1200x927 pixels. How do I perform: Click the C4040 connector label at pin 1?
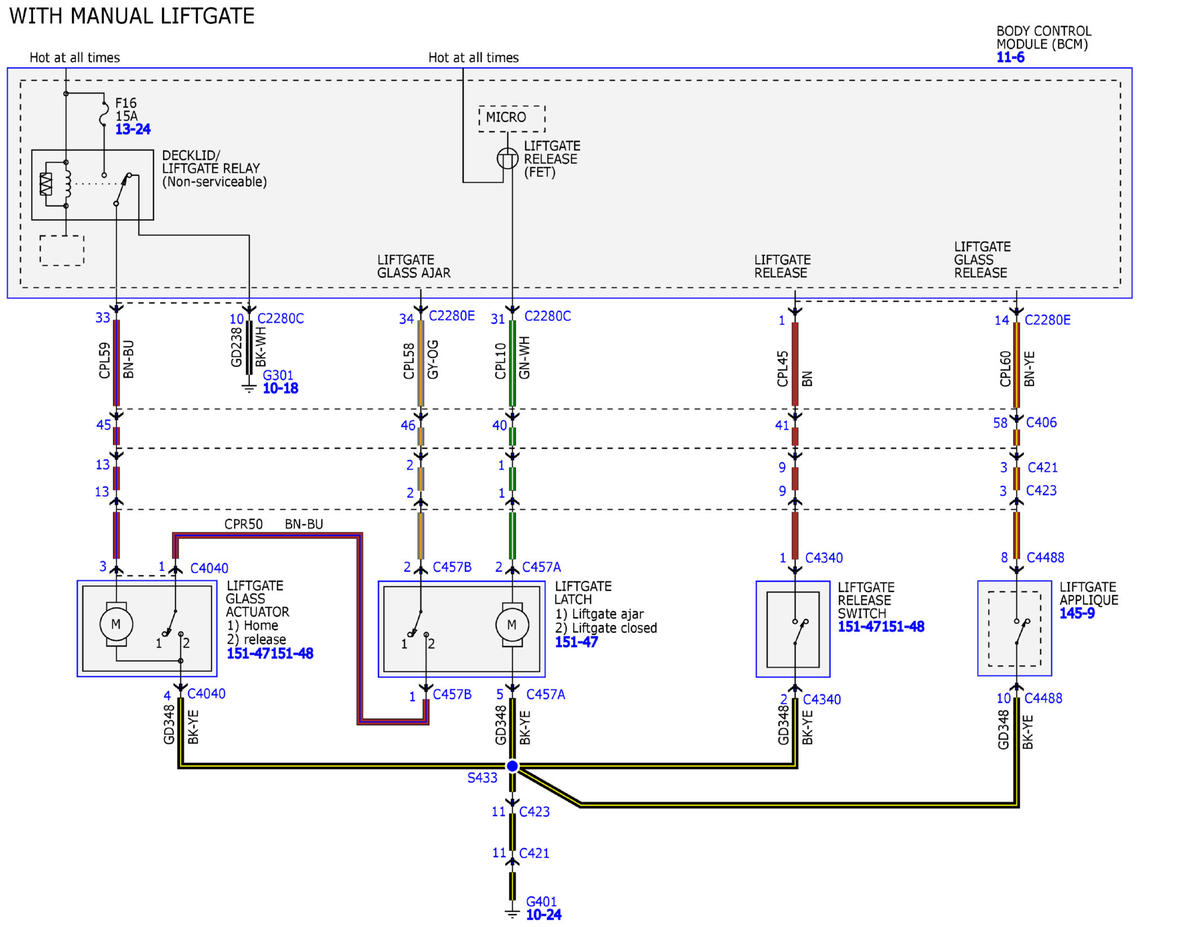[211, 568]
